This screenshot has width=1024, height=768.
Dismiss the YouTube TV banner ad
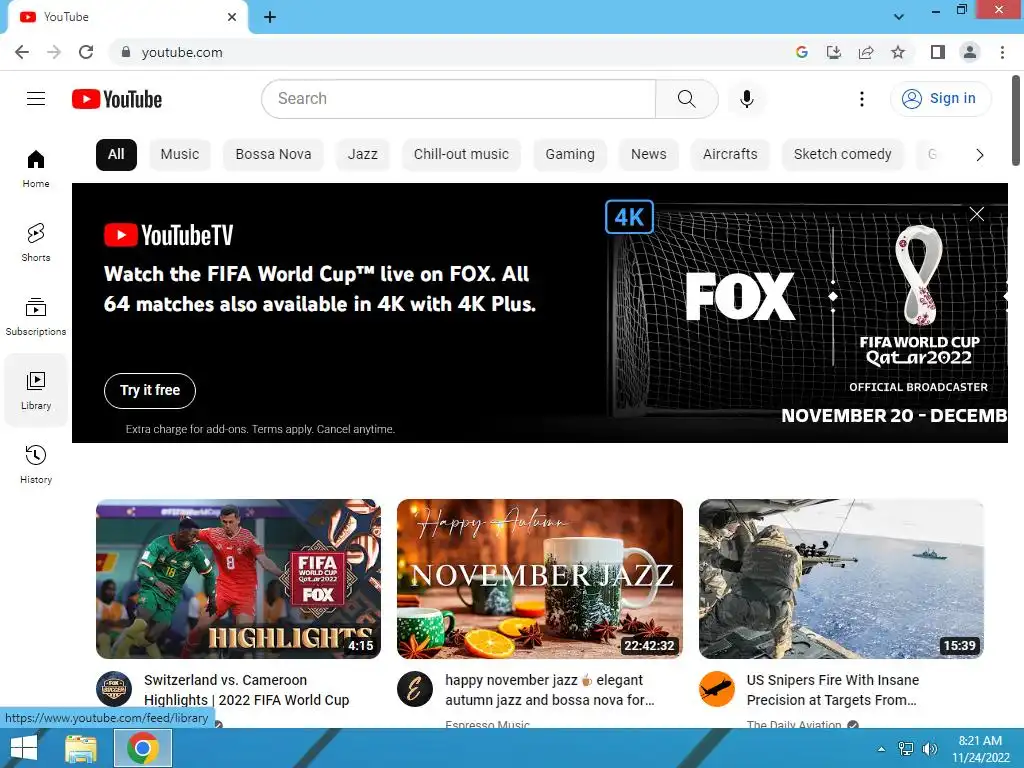pos(976,214)
